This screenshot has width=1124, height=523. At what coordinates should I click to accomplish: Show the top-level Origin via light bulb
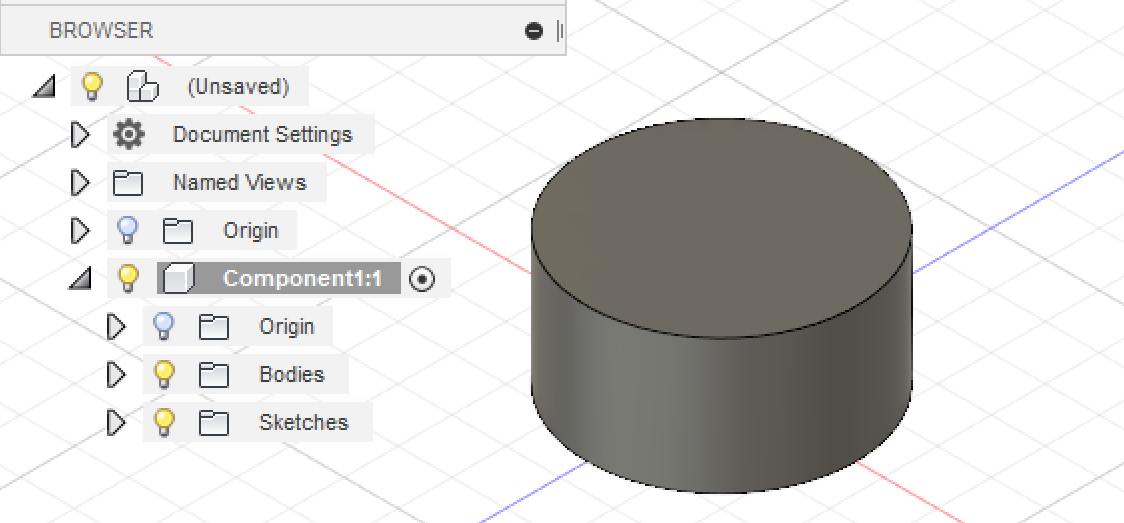point(128,230)
